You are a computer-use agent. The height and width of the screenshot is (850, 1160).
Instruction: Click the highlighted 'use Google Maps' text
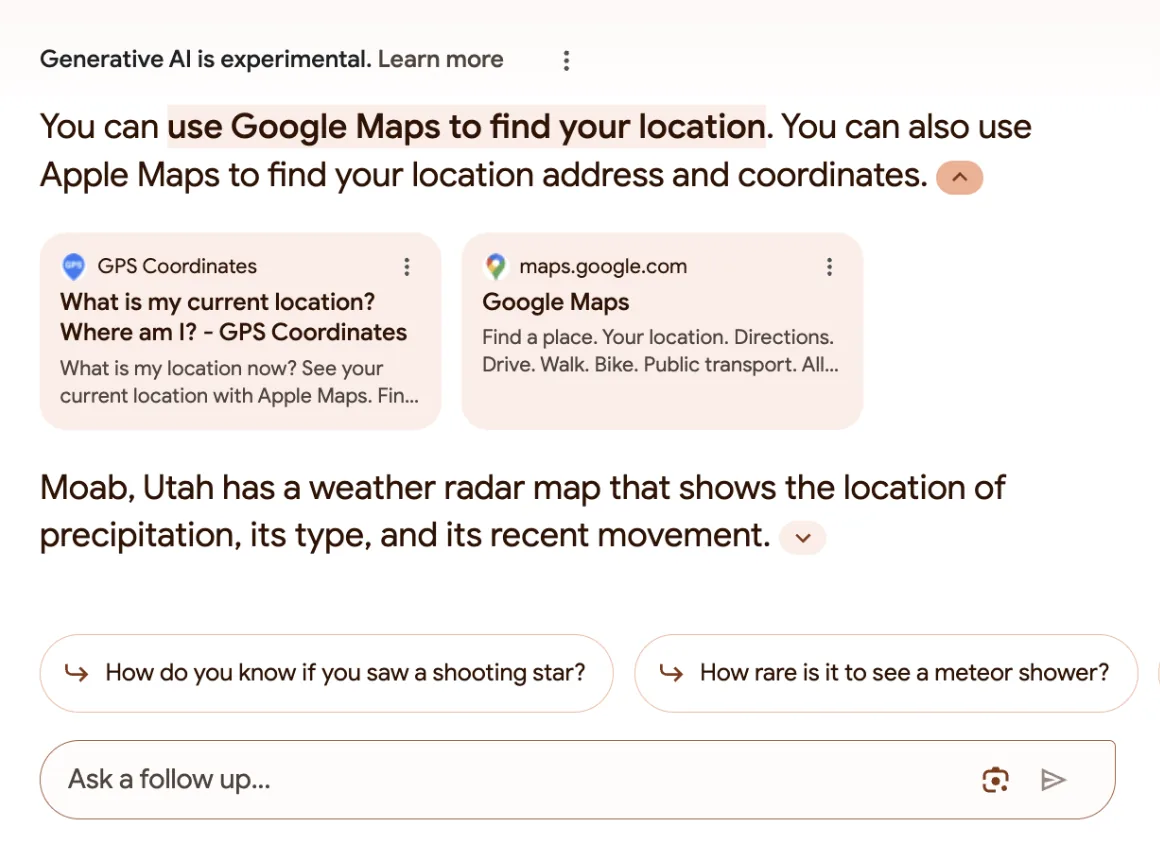coord(466,127)
